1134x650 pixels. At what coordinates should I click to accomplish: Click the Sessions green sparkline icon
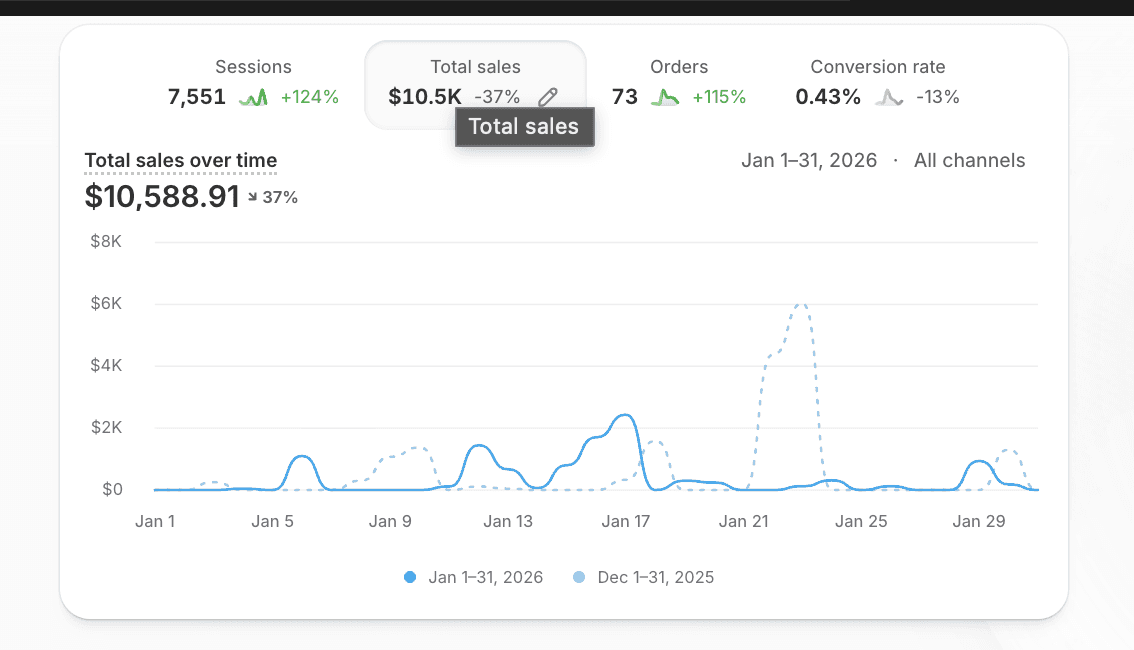pos(254,97)
